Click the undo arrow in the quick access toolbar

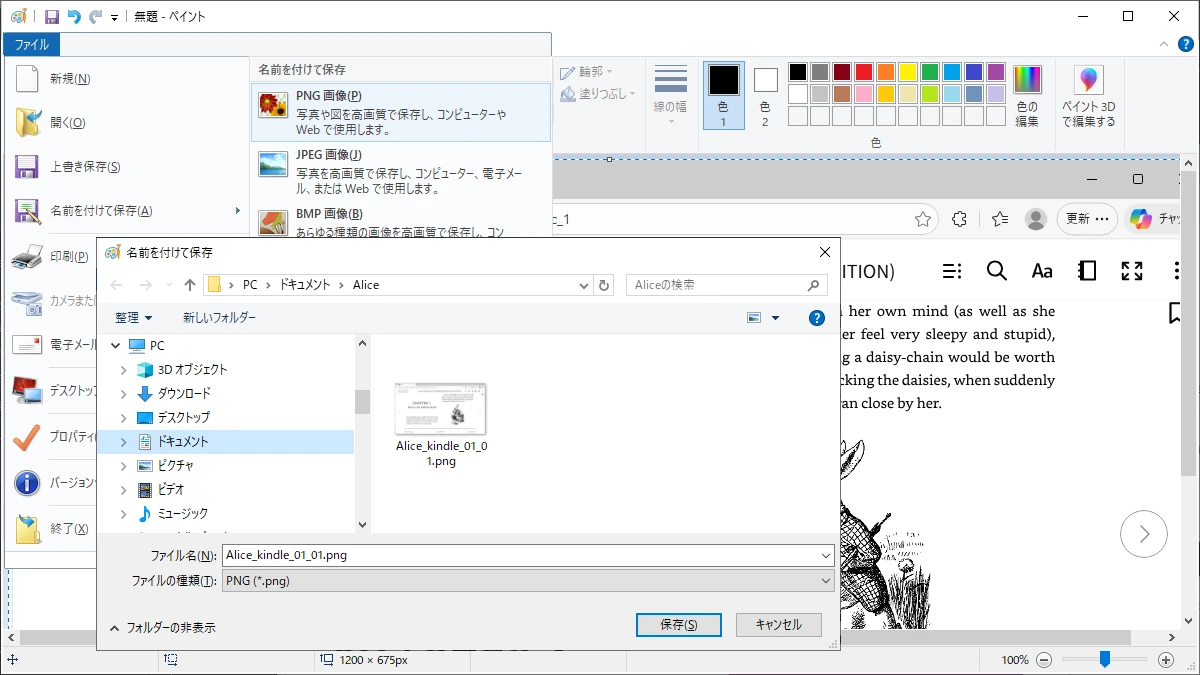click(x=74, y=17)
